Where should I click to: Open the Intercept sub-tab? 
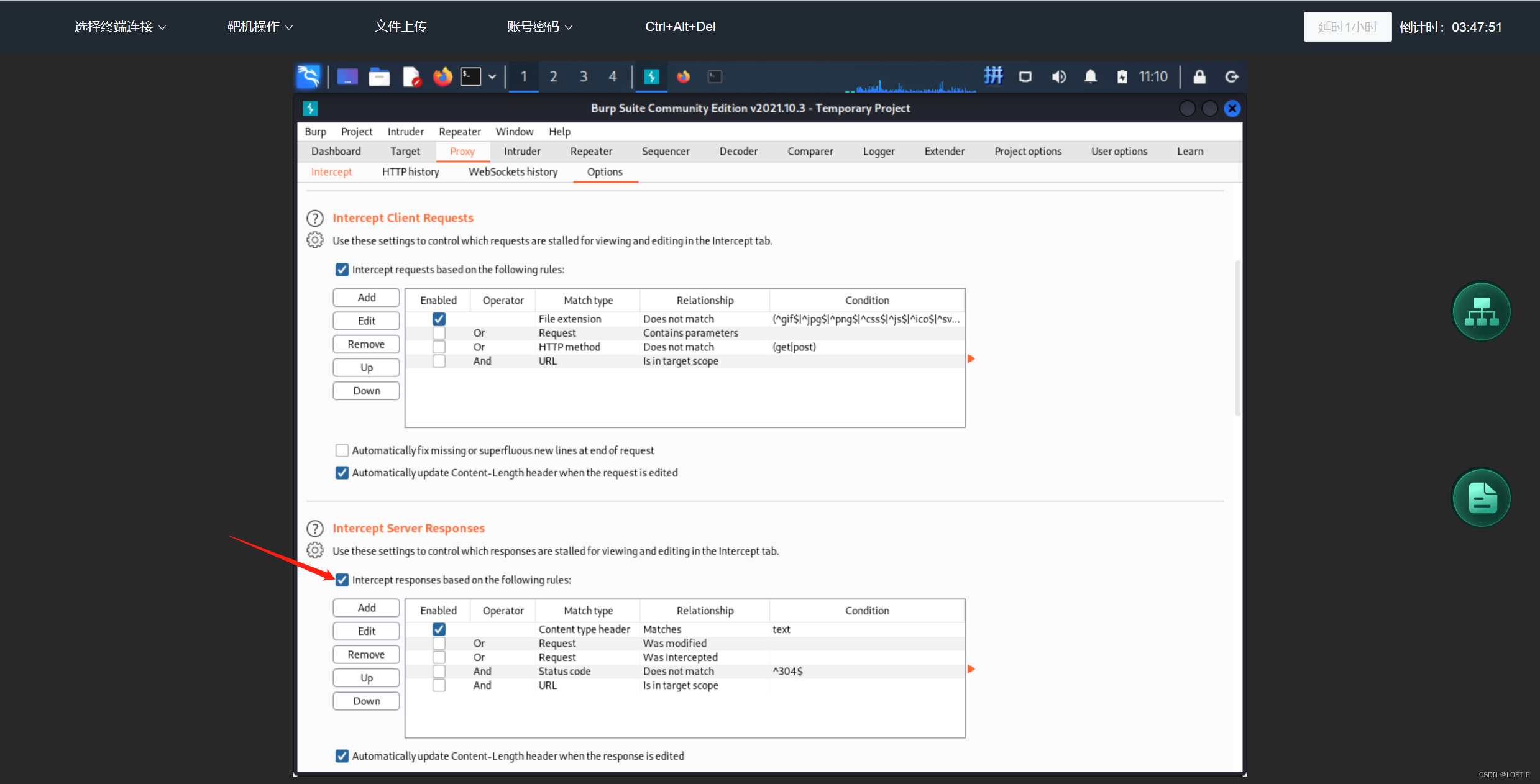331,172
